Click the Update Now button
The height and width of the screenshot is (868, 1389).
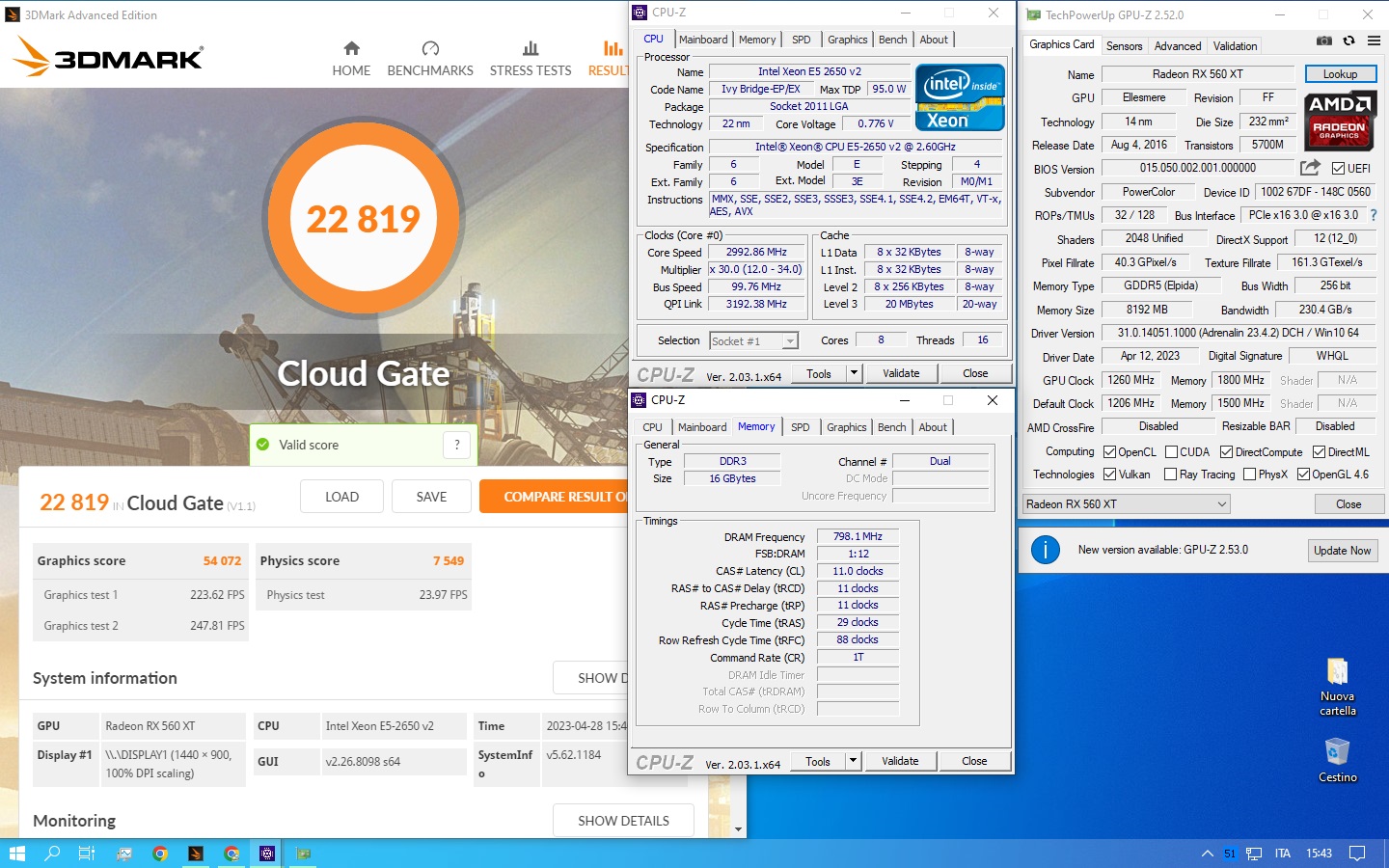coord(1342,551)
